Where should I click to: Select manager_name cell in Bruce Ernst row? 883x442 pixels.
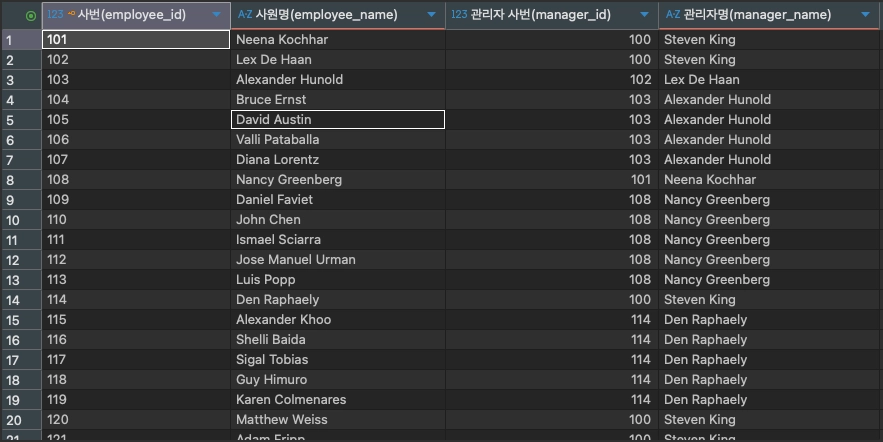point(771,100)
